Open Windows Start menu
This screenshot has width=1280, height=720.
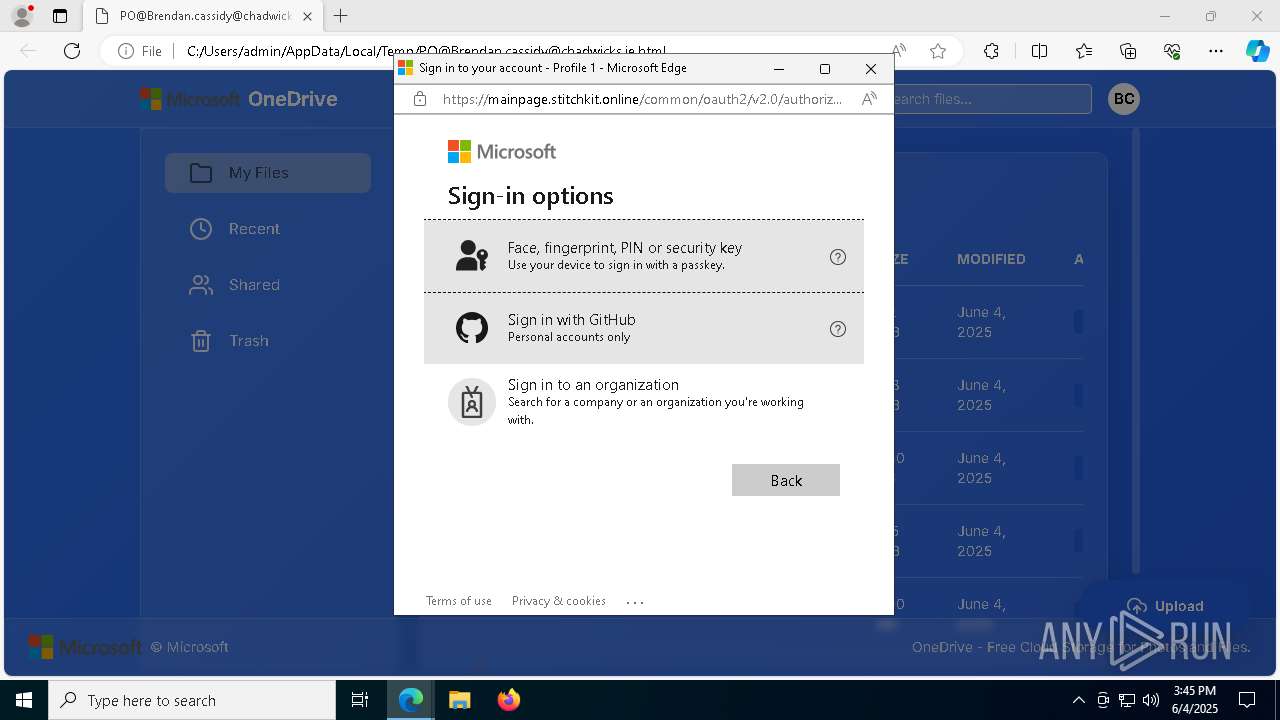pos(24,700)
